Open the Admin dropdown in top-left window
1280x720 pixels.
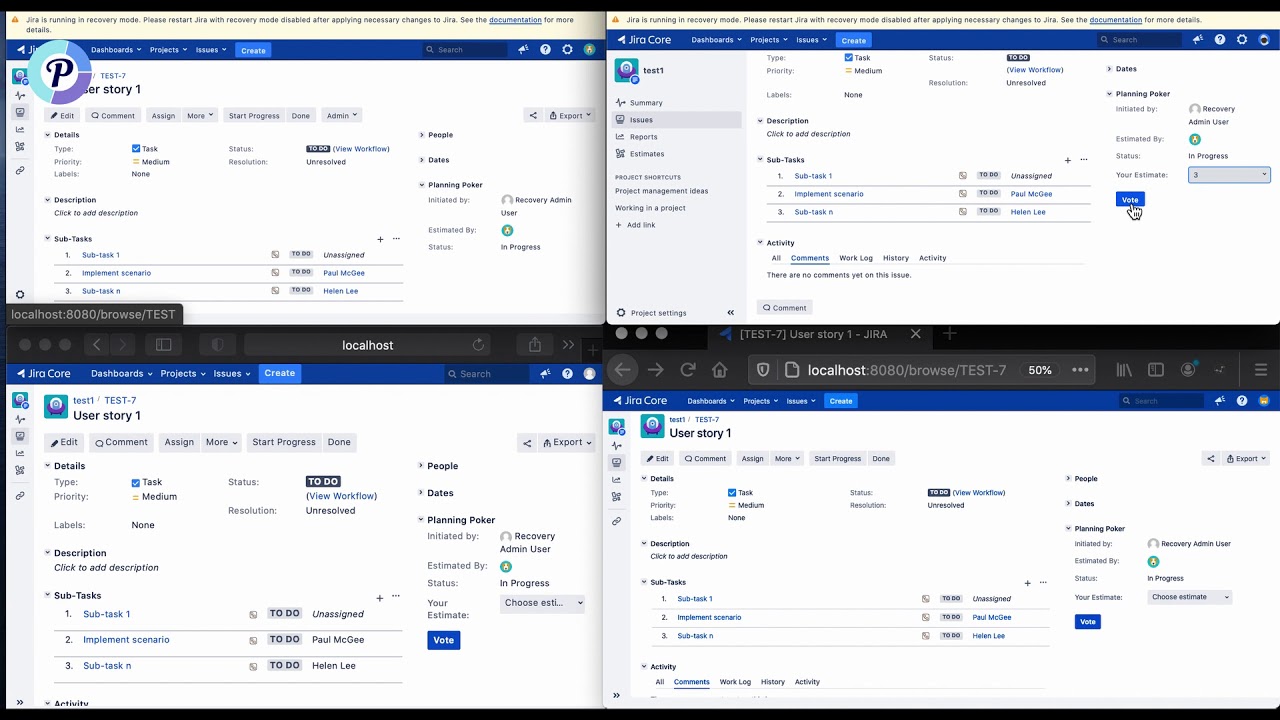pos(341,116)
